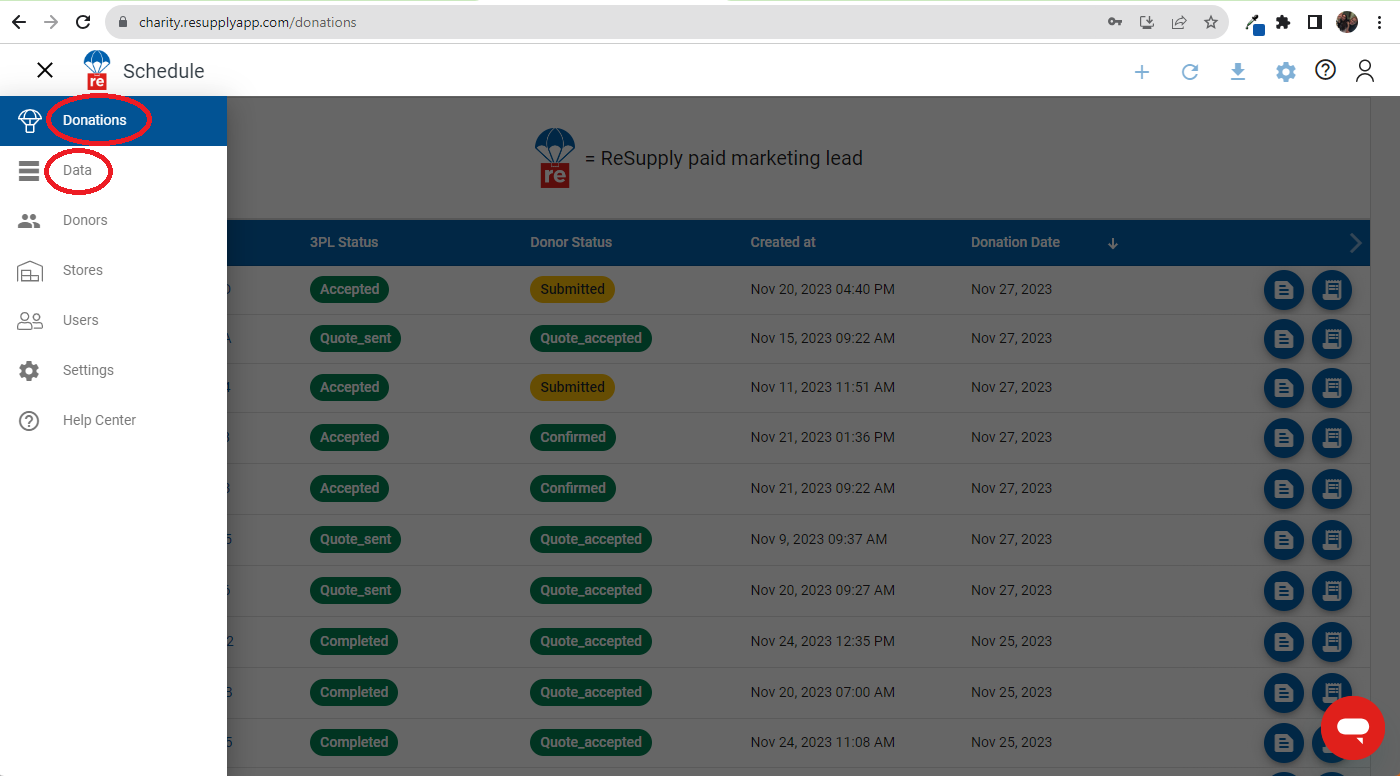The height and width of the screenshot is (776, 1400).
Task: Download the donations list via the download icon
Action: [x=1238, y=72]
